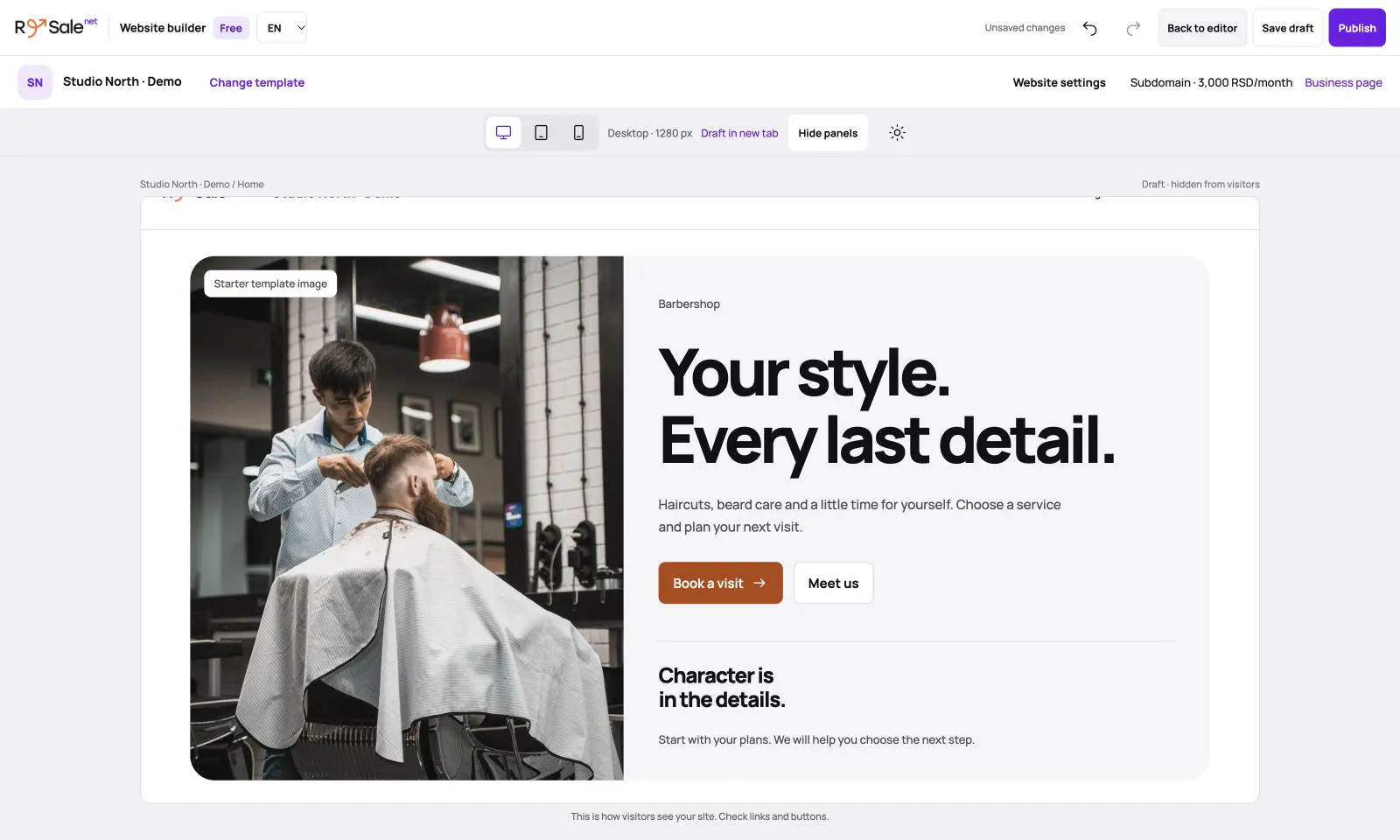
Task: Open the Business page link
Action: click(1343, 82)
